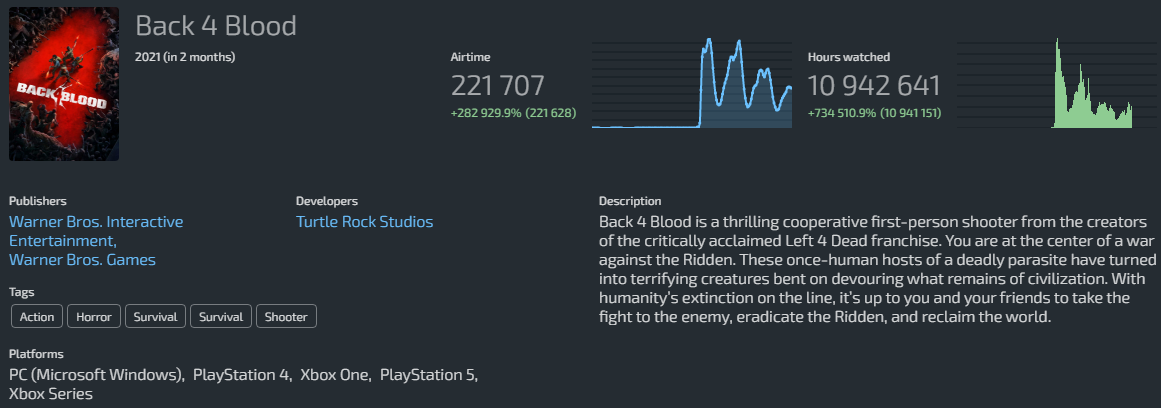Click the Hours watched percentage change text

872,113
